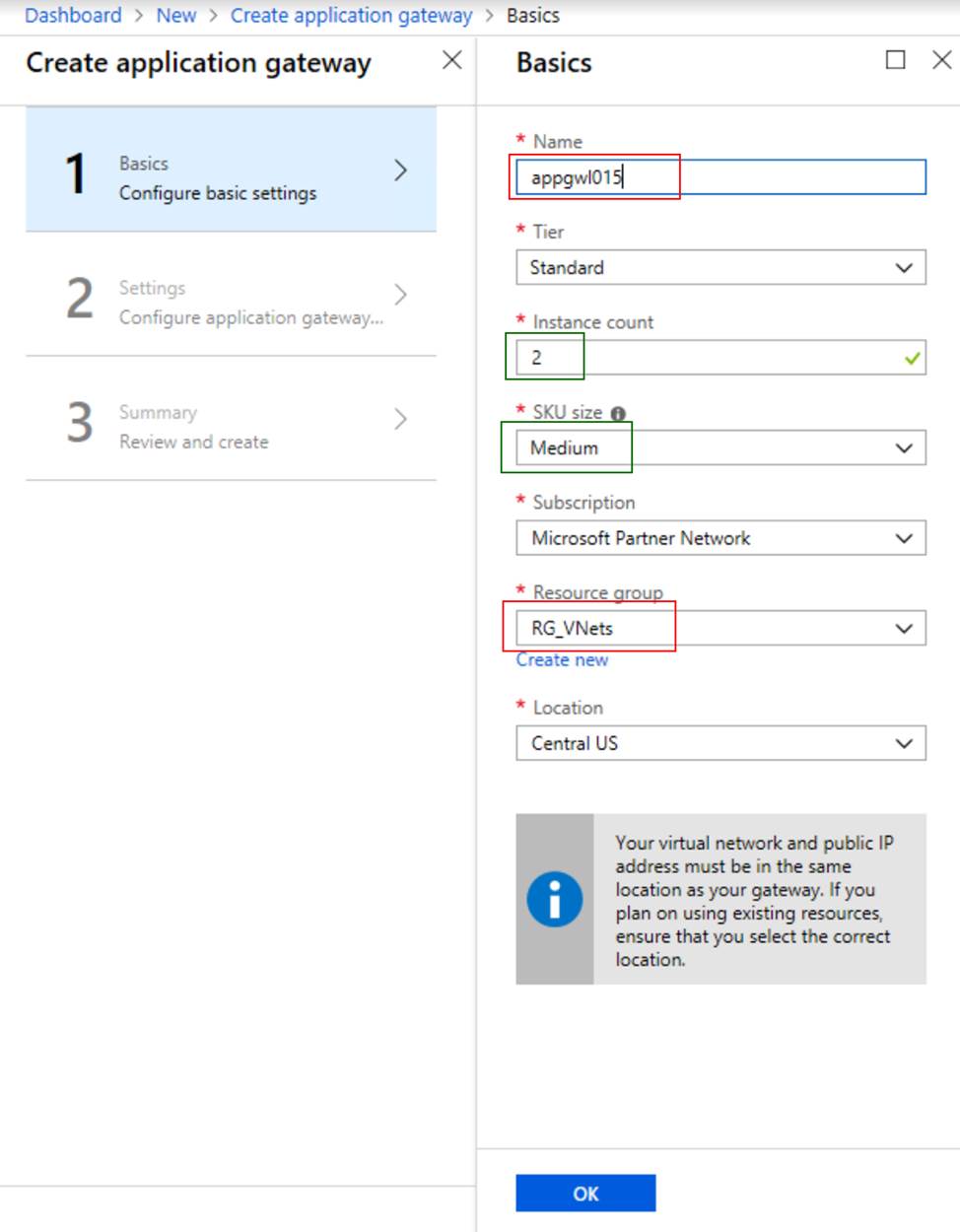Open the Tier dropdown

pyautogui.click(x=720, y=267)
